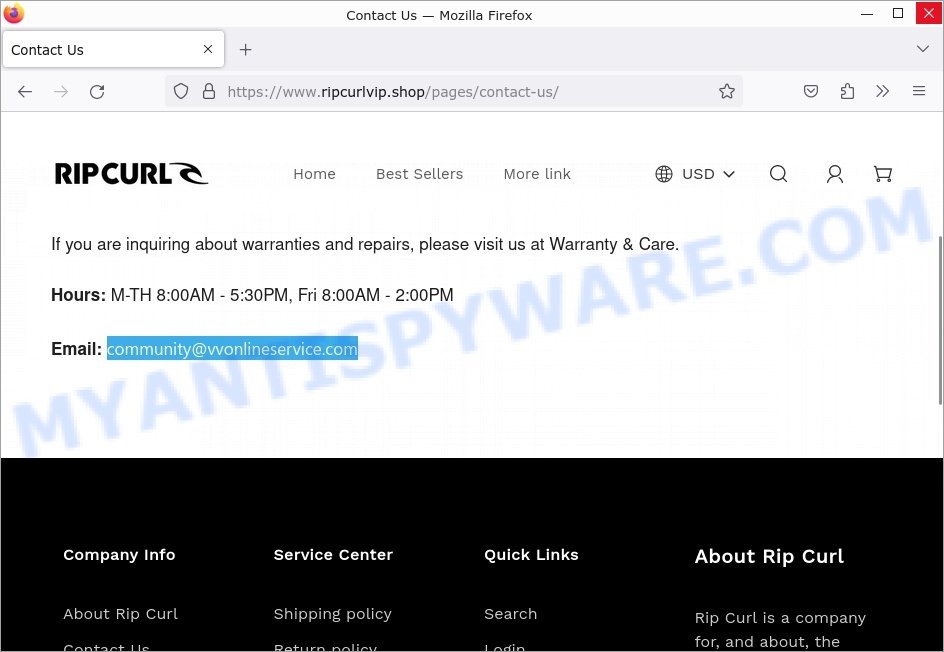This screenshot has height=652, width=944.
Task: Save page to Pocket
Action: [x=811, y=92]
